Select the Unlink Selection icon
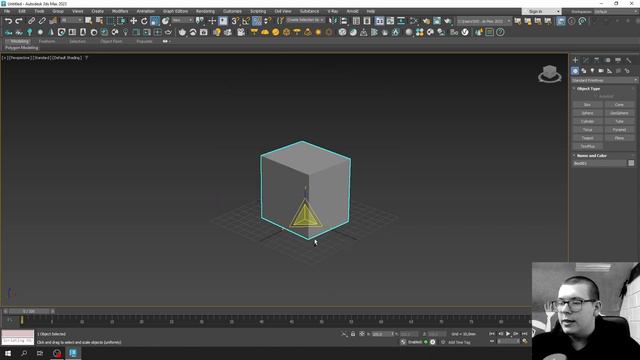This screenshot has width=640, height=360. [x=42, y=21]
